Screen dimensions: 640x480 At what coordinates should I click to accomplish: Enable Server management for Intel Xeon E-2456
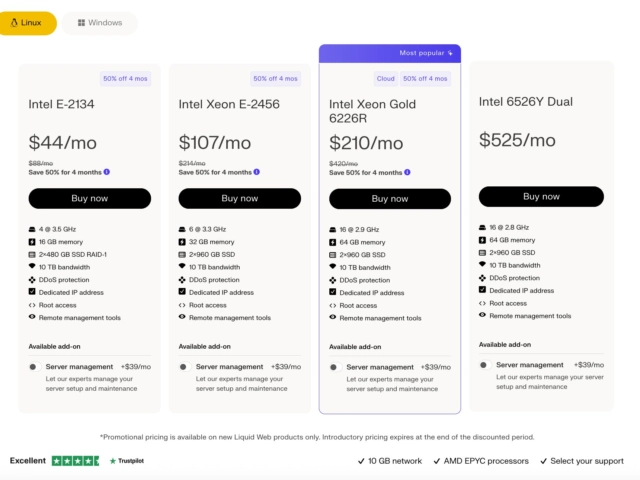click(184, 367)
